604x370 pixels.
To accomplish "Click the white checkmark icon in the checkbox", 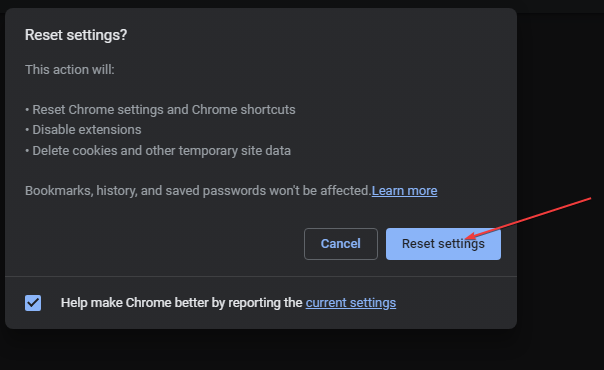I will 33,303.
